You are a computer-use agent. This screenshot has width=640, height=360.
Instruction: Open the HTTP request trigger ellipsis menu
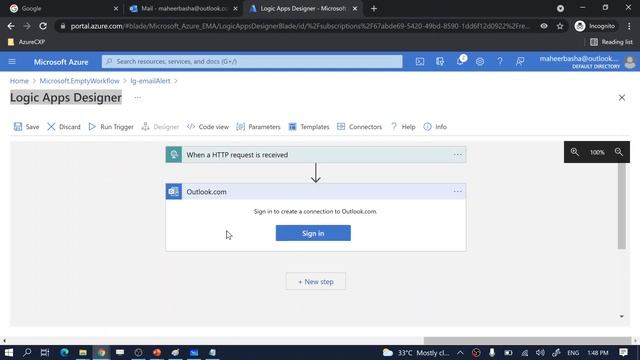(458, 155)
